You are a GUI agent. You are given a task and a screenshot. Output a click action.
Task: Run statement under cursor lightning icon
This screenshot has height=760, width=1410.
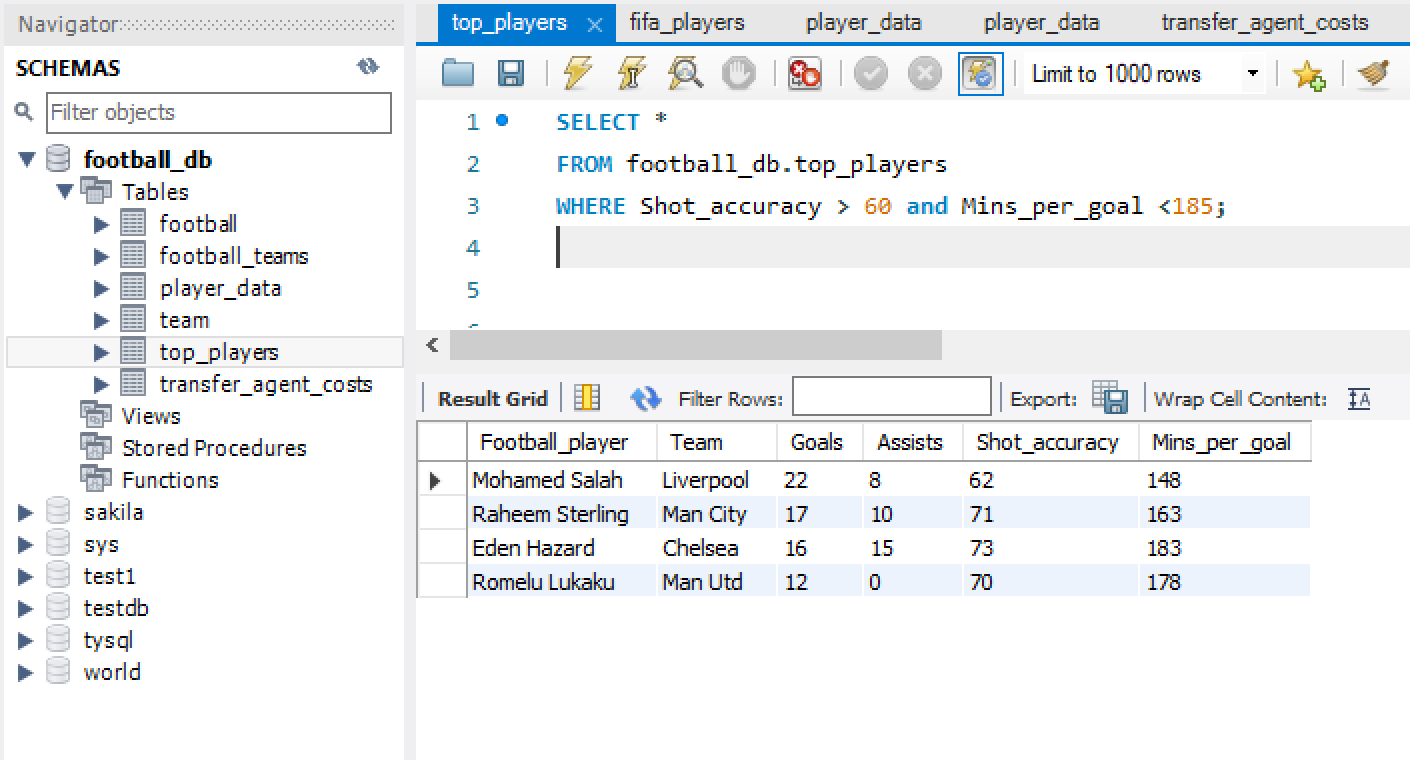click(631, 74)
